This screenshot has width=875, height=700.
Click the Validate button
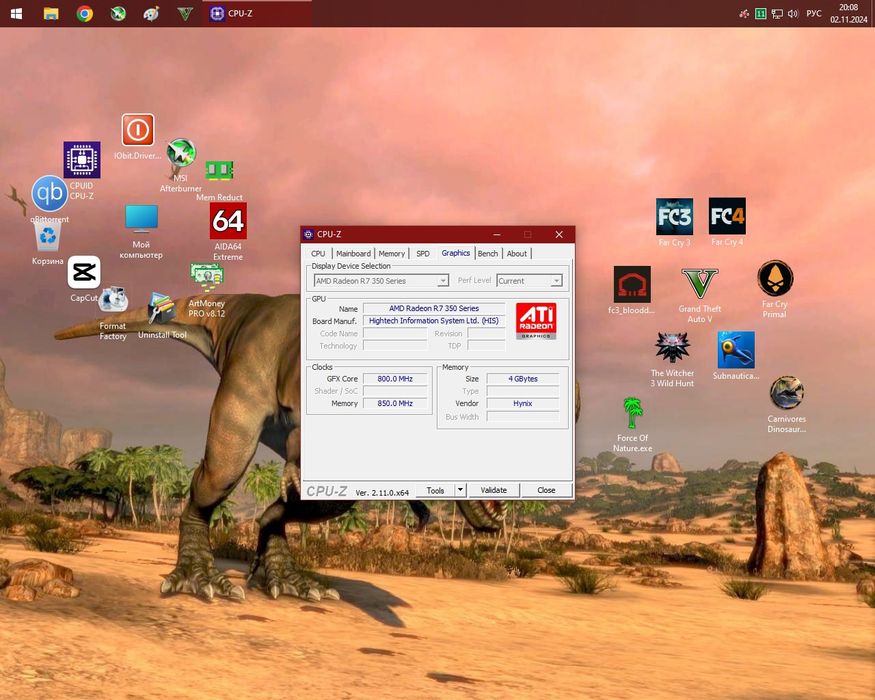494,490
